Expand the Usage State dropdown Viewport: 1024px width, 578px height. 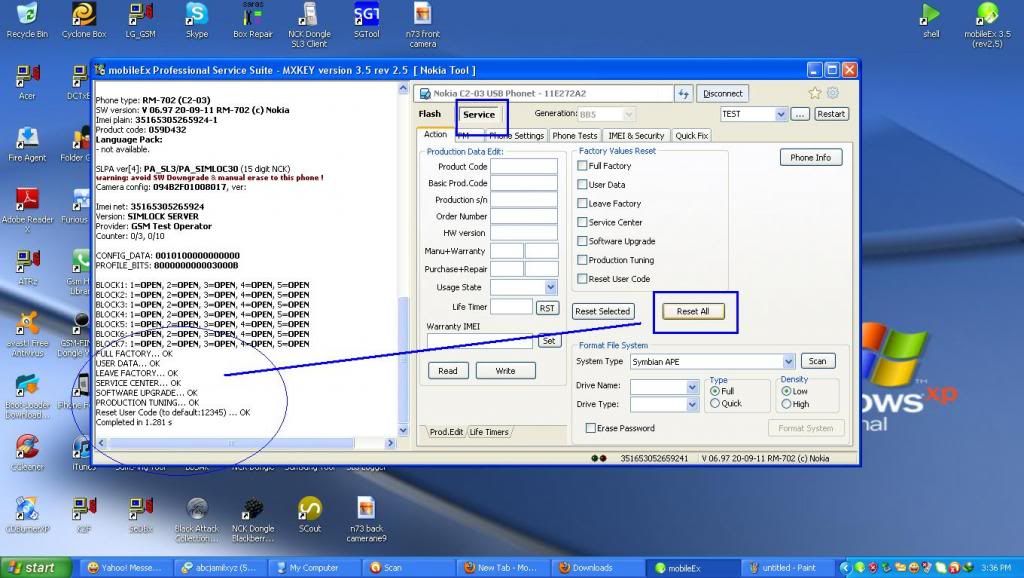(551, 287)
